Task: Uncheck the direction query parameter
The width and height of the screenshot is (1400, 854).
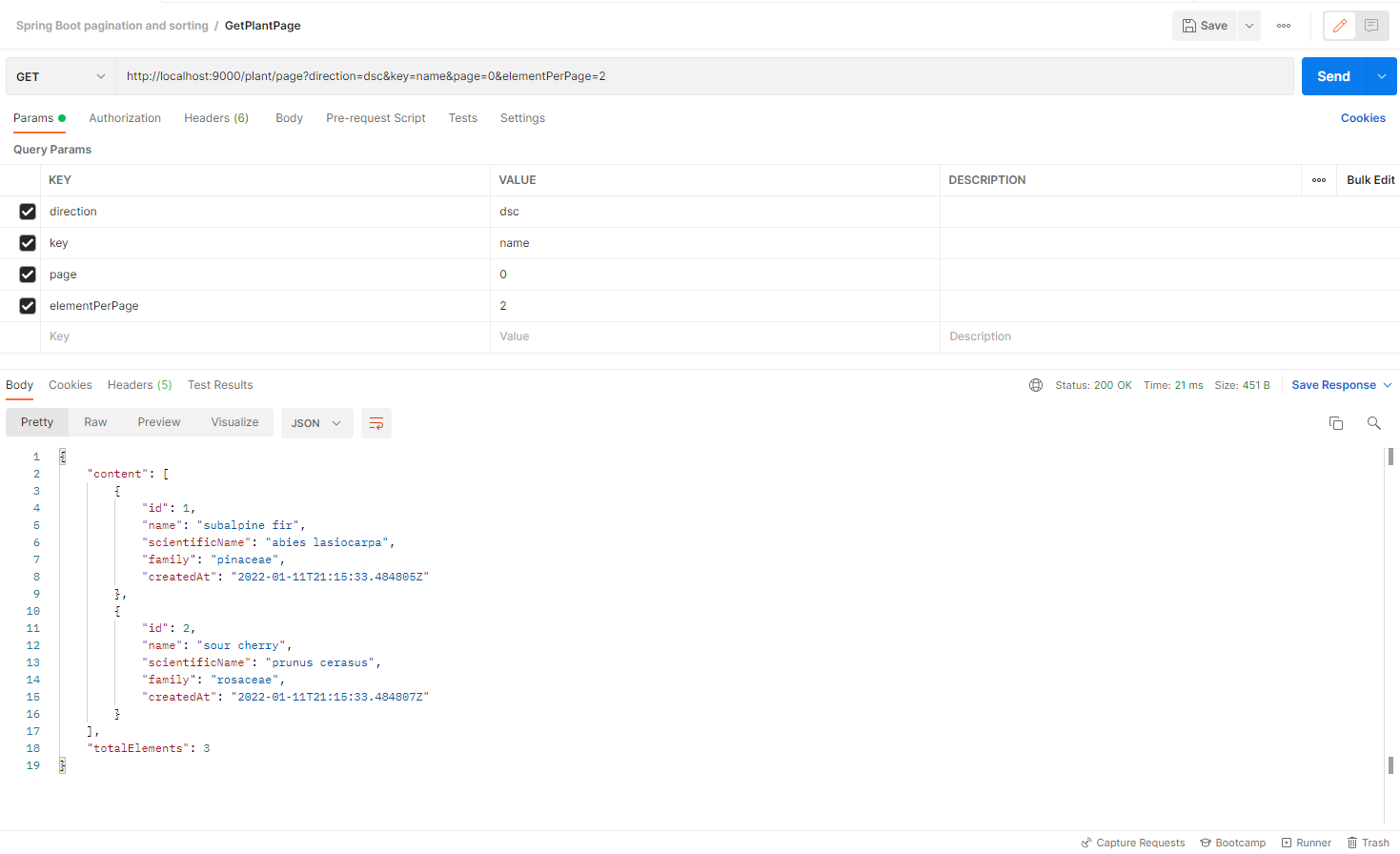Action: coord(27,211)
